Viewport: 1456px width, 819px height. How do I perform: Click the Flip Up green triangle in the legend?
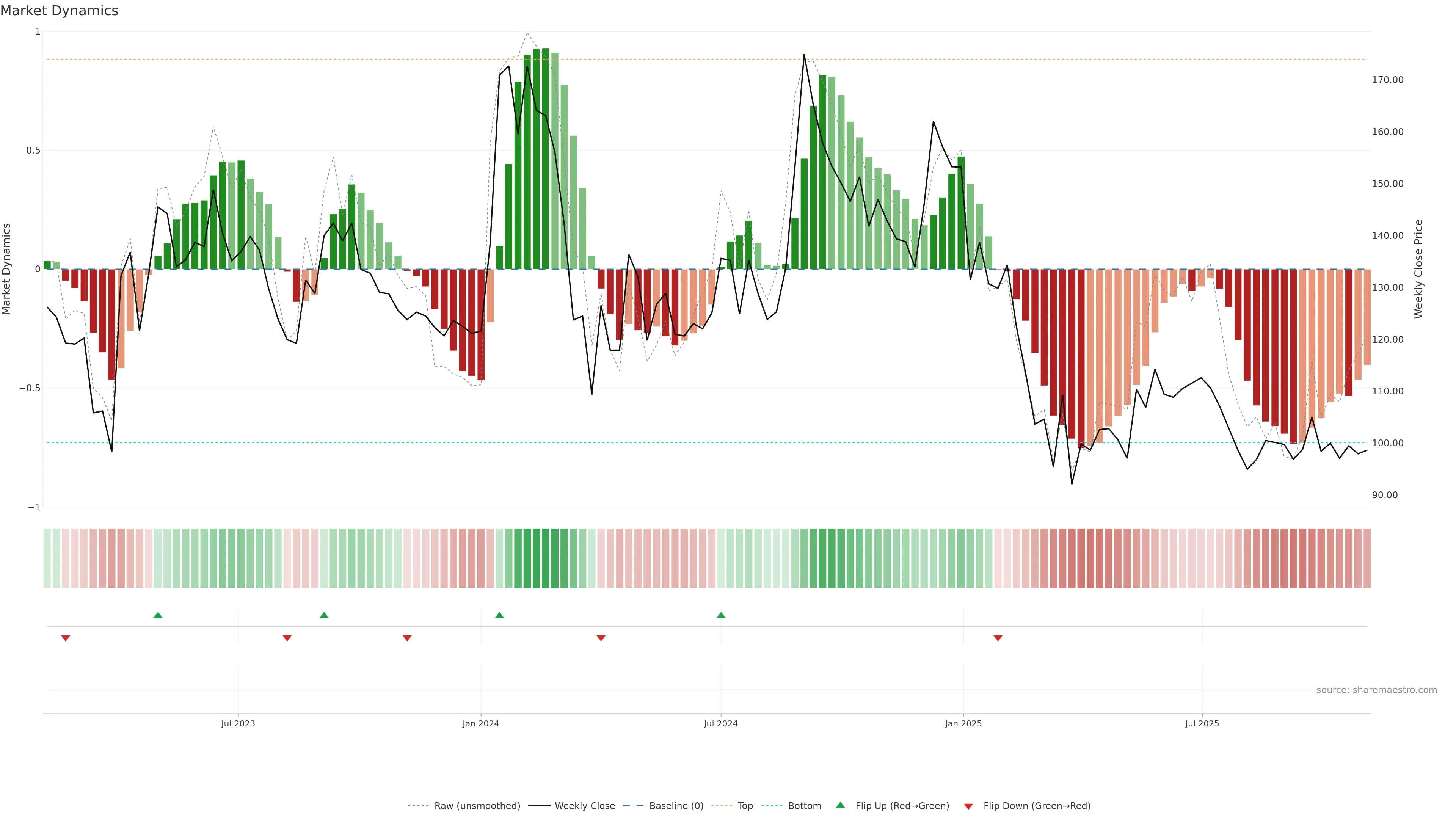pyautogui.click(x=841, y=805)
